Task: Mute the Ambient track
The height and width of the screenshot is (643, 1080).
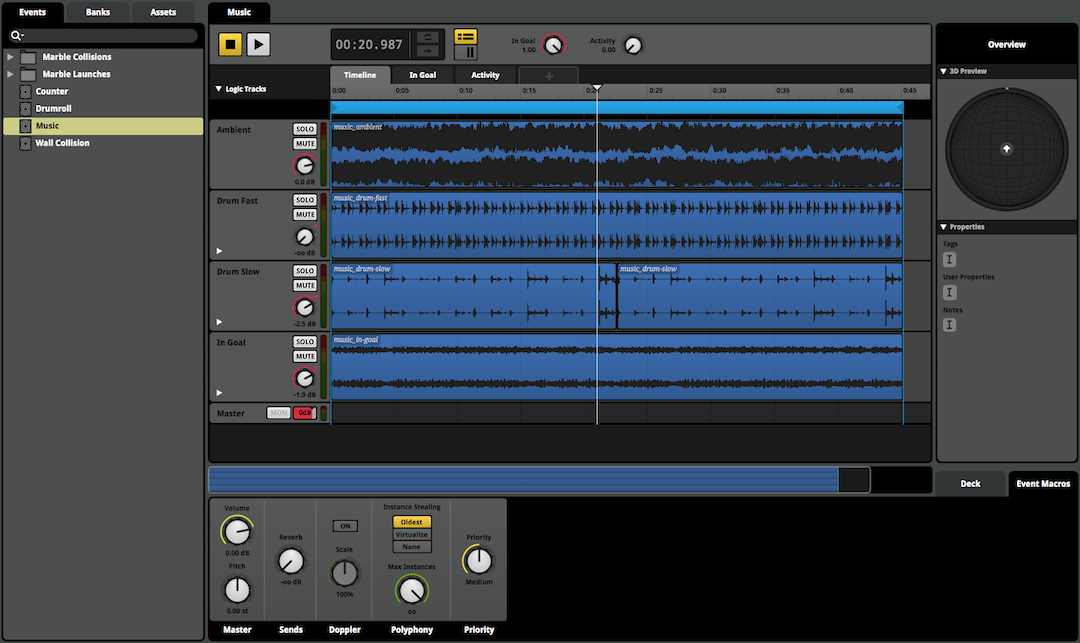Action: [304, 144]
